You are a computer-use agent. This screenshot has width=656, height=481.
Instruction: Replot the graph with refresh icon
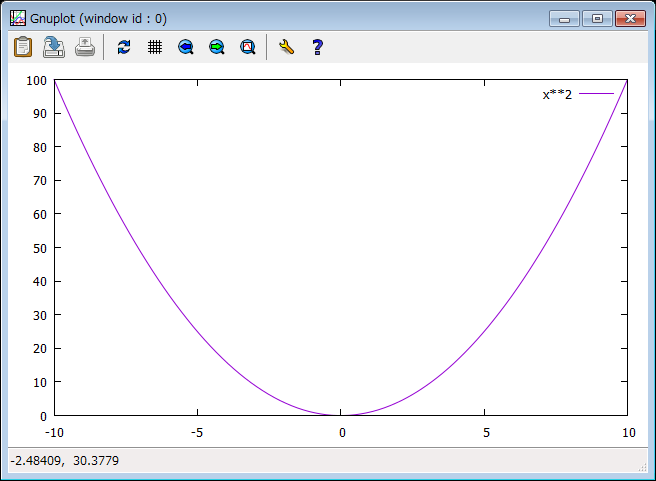pyautogui.click(x=123, y=46)
